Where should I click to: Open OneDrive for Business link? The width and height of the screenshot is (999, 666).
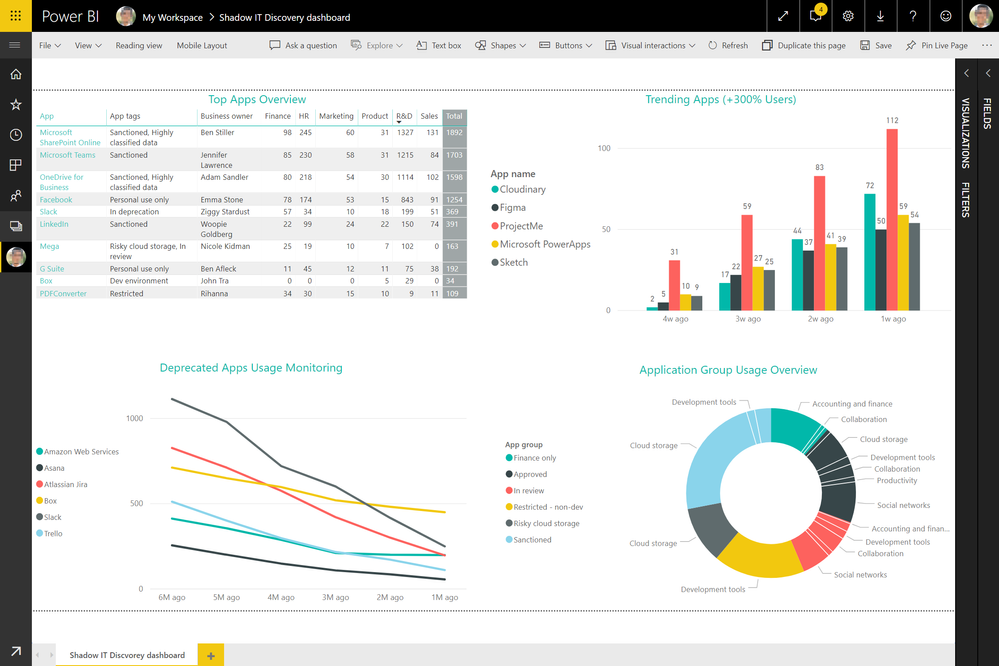[61, 182]
